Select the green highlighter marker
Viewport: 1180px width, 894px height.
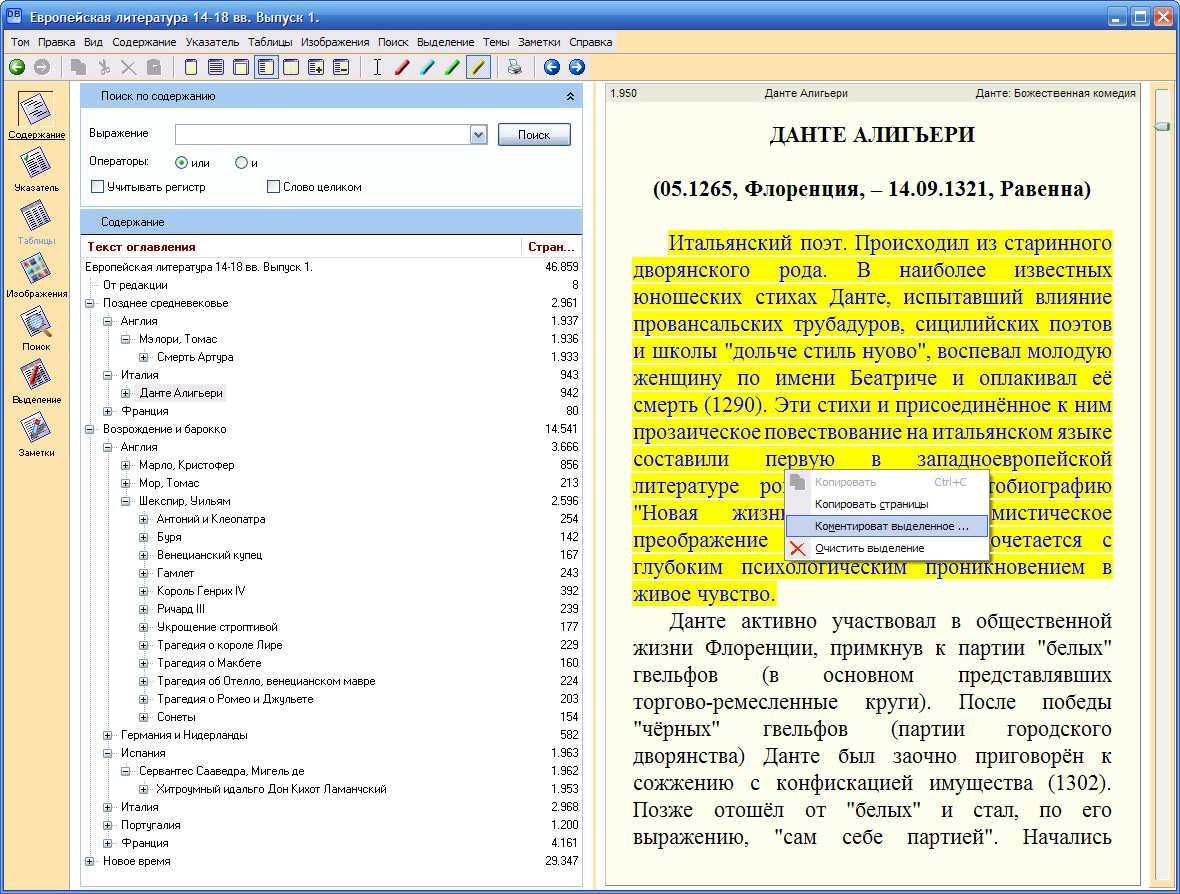pos(452,68)
